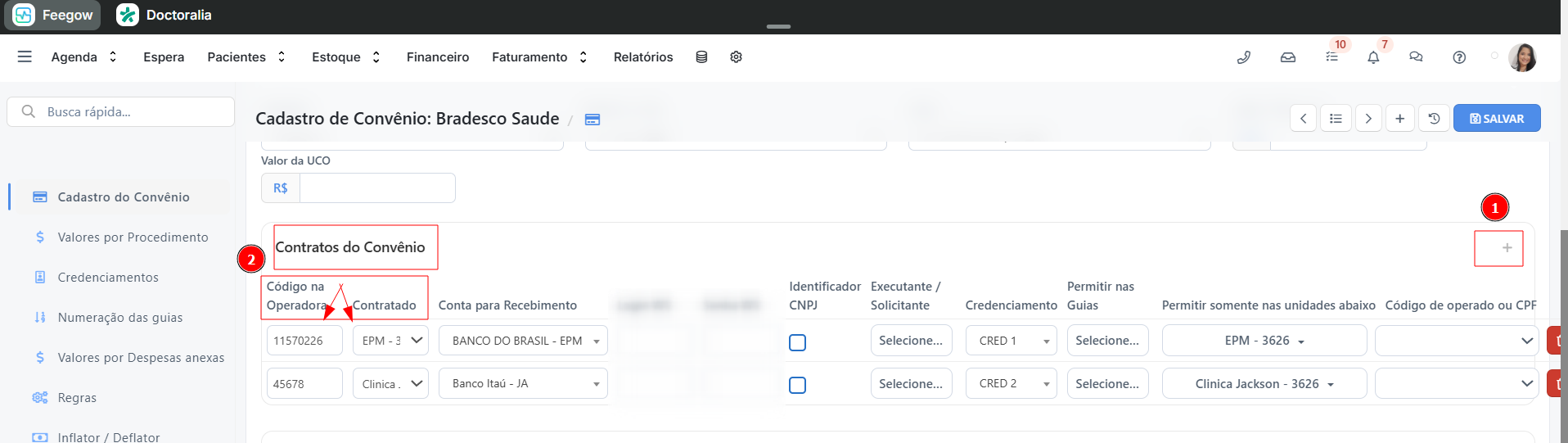Open the Agenda menu
This screenshot has height=443, width=1568.
tap(84, 57)
